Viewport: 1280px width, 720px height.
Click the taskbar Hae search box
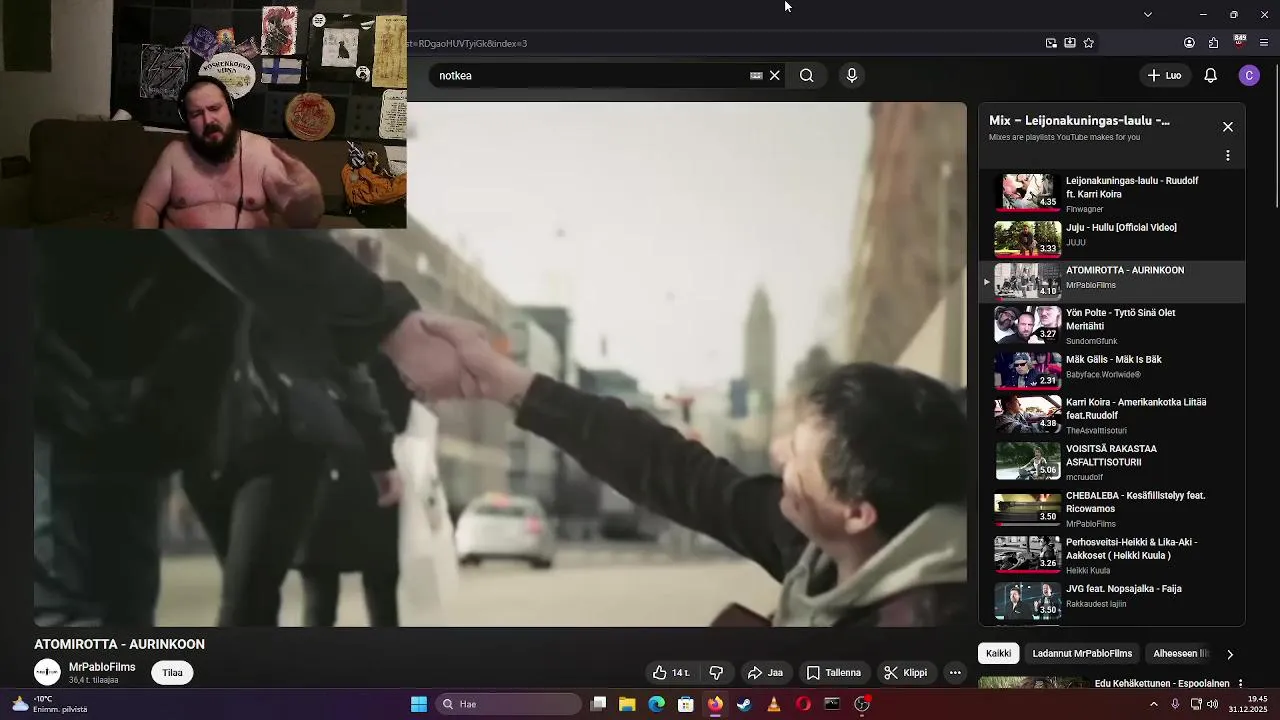pyautogui.click(x=506, y=704)
